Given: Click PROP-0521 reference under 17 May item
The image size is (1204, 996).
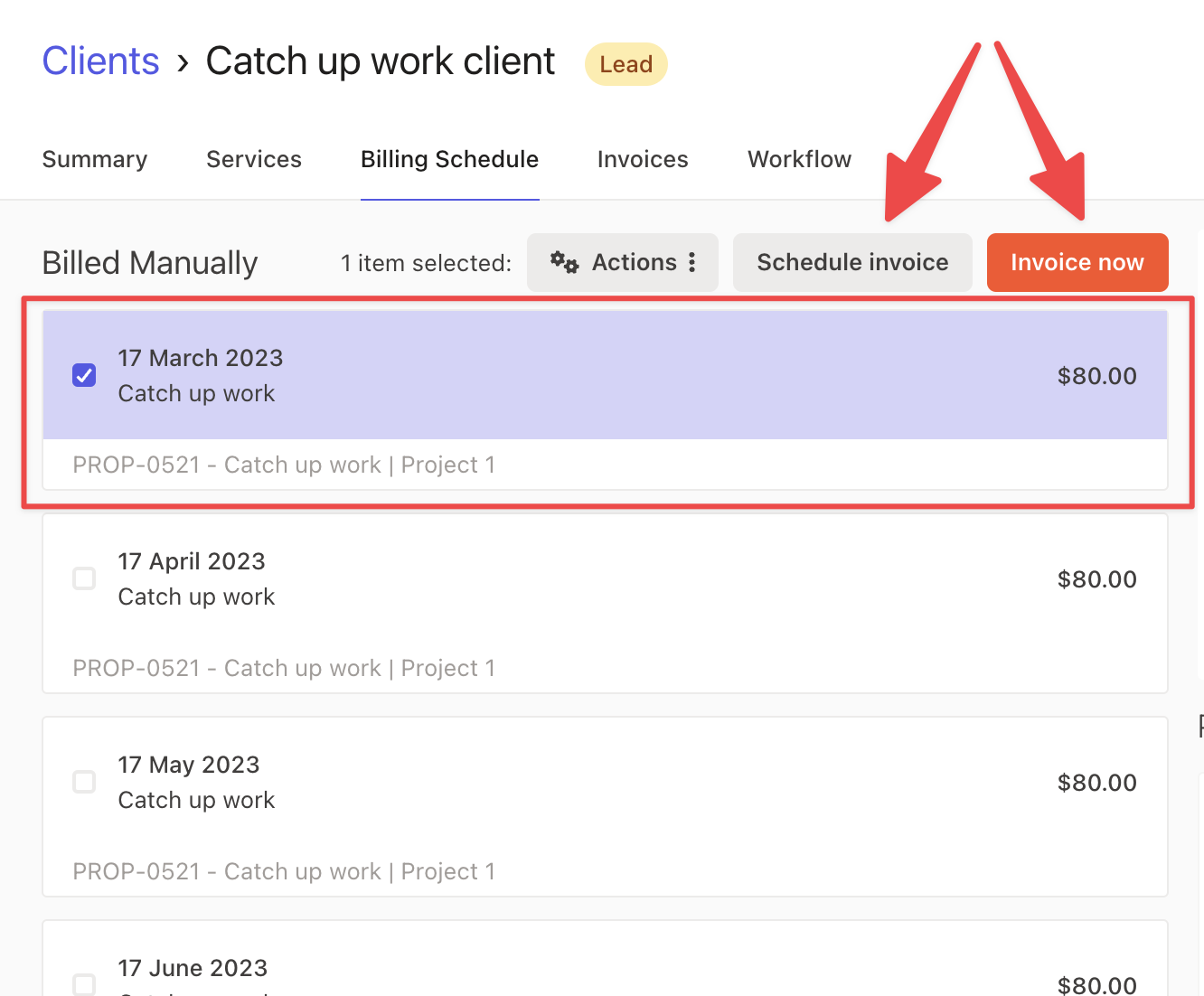Looking at the screenshot, I should [284, 871].
